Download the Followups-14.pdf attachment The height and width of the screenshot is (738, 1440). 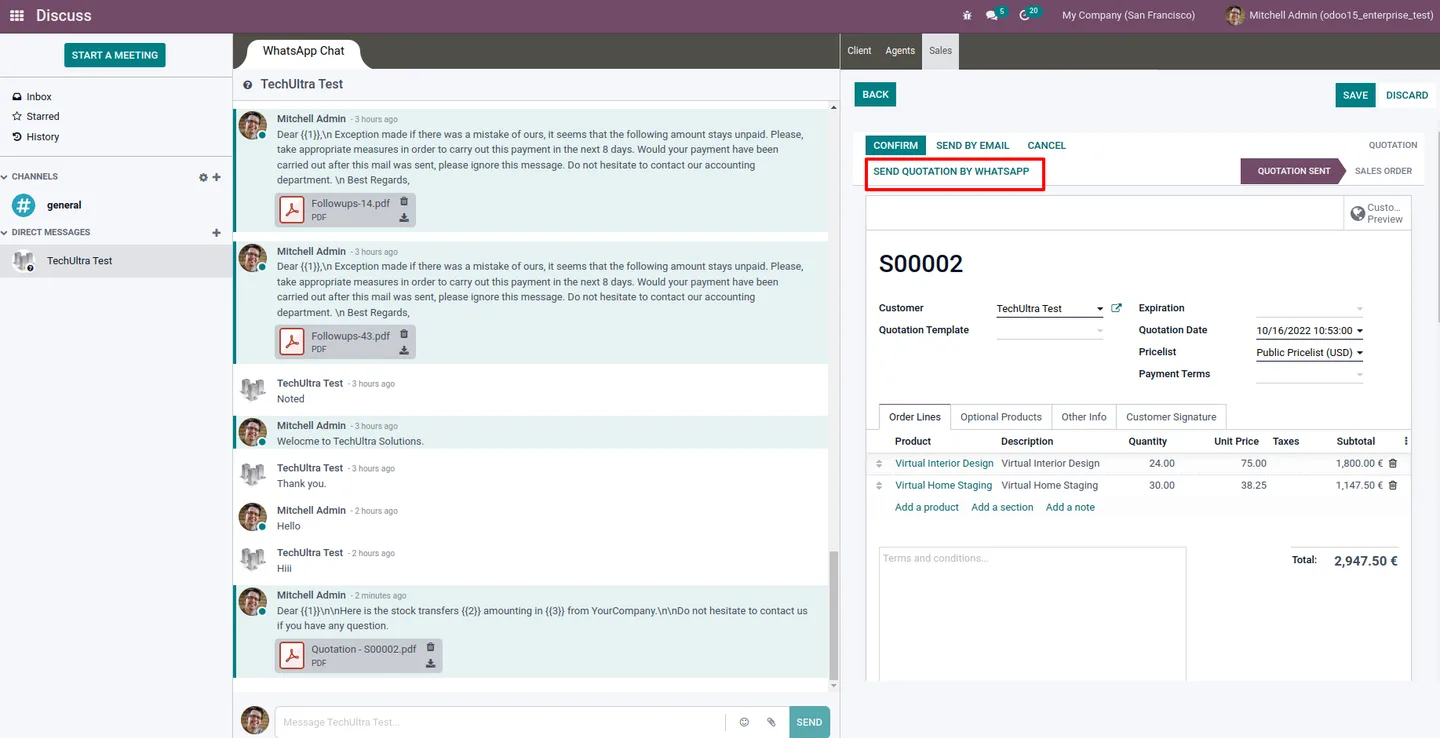[x=404, y=217]
